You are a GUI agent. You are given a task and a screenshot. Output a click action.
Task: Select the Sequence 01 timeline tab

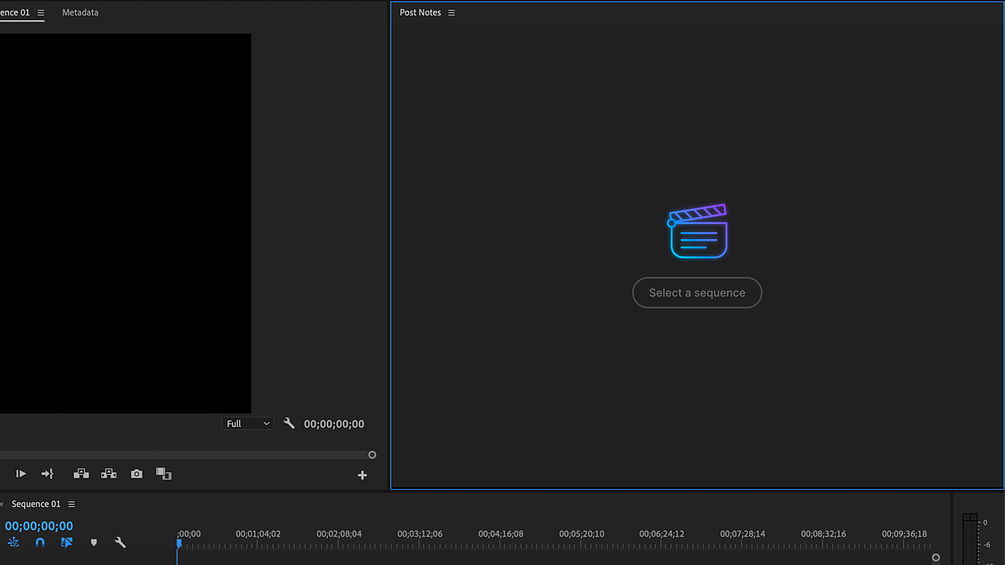(x=36, y=504)
